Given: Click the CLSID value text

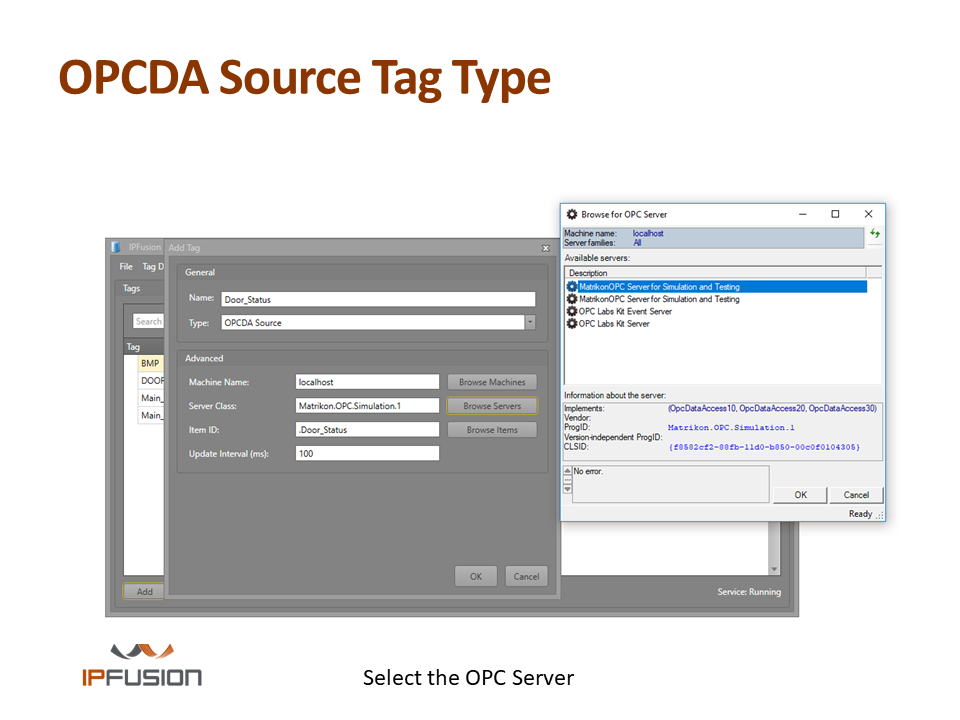Looking at the screenshot, I should coord(763,447).
